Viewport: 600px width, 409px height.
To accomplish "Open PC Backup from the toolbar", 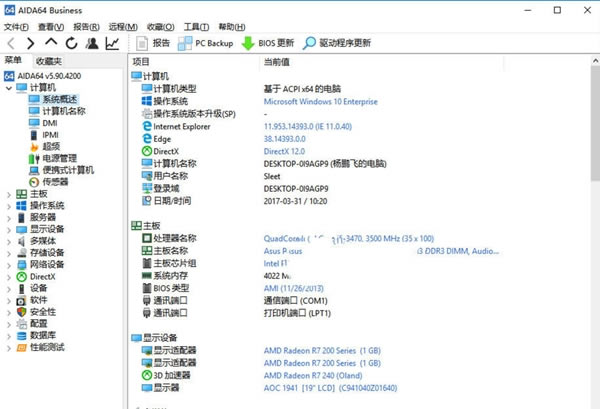I will 205,44.
